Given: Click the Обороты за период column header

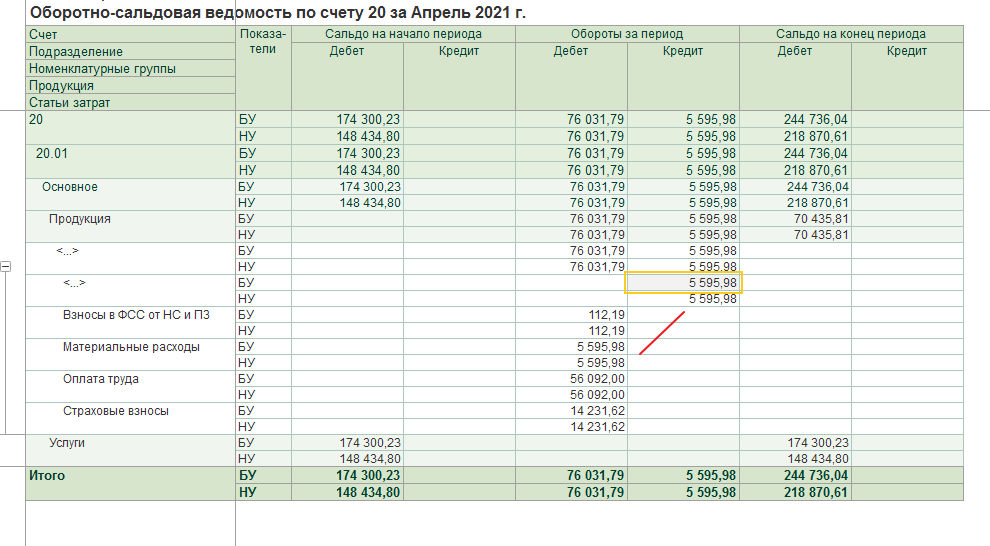Looking at the screenshot, I should tap(627, 34).
